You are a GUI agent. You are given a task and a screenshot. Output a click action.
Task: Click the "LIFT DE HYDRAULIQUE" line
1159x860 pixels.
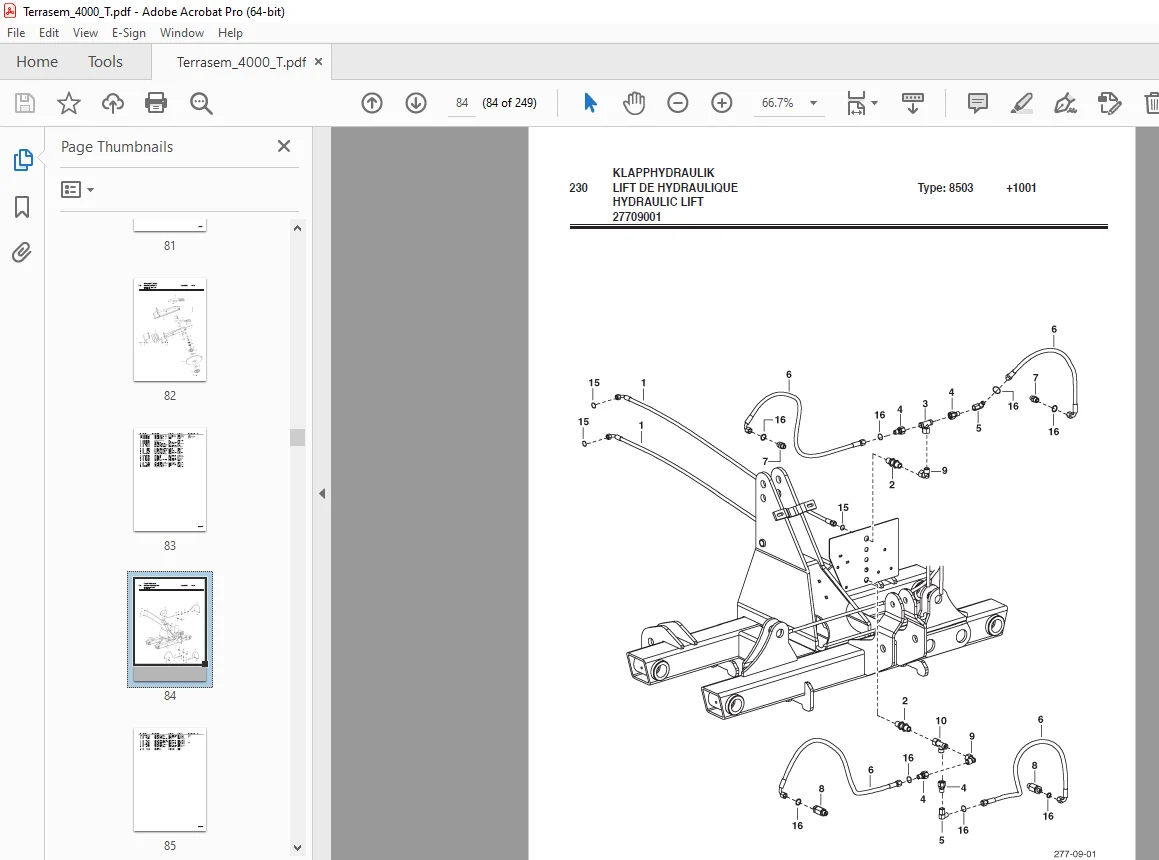[x=675, y=188]
